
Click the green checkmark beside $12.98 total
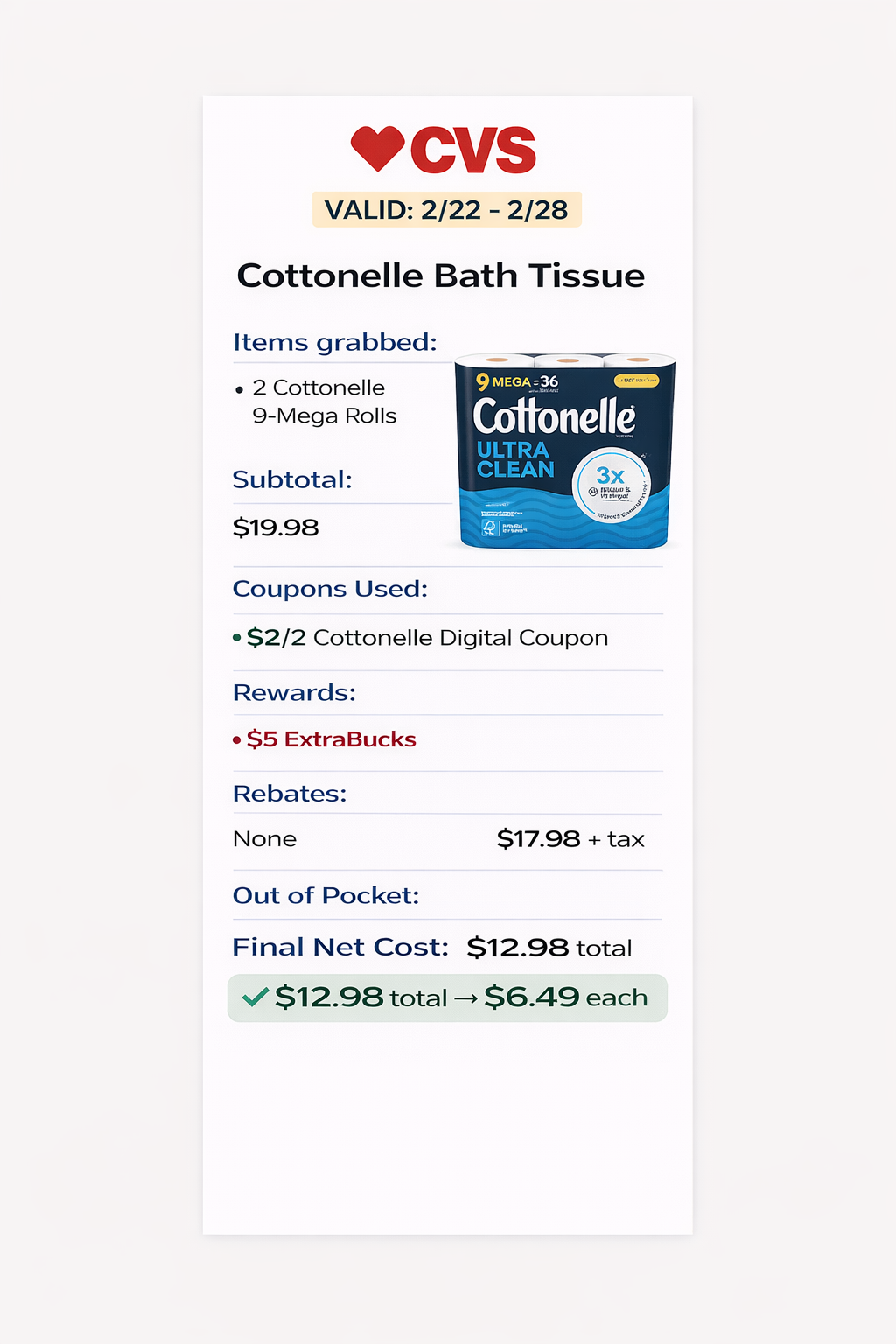click(x=255, y=997)
